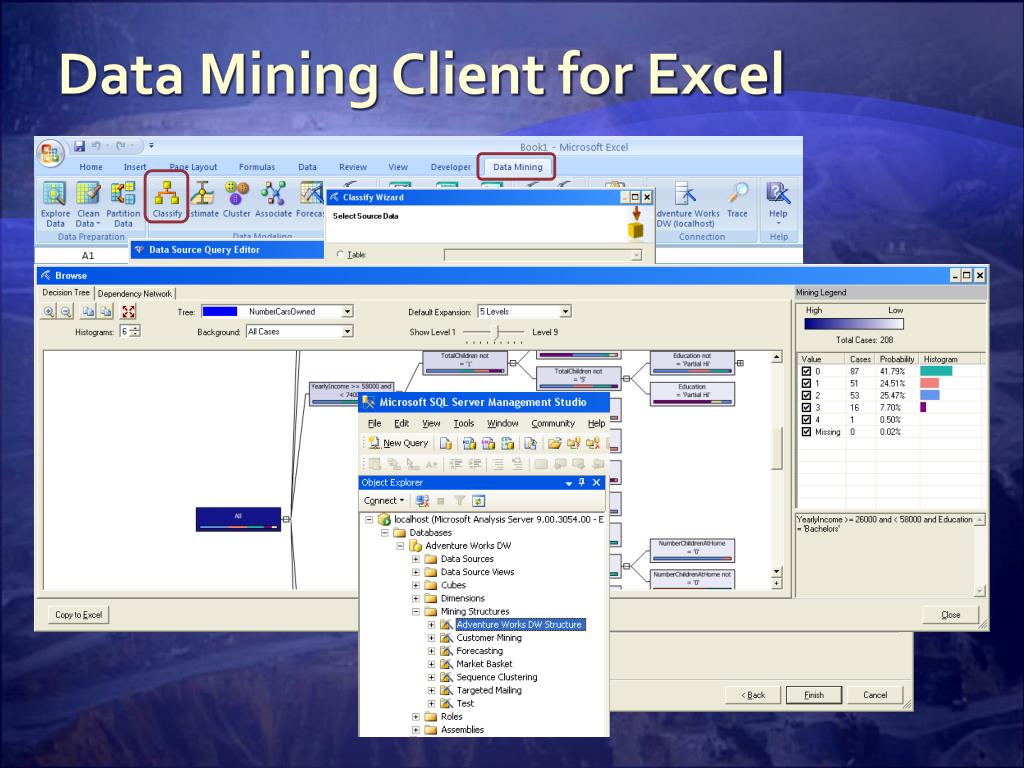Select the Table radio button in Classify Wizard

340,255
